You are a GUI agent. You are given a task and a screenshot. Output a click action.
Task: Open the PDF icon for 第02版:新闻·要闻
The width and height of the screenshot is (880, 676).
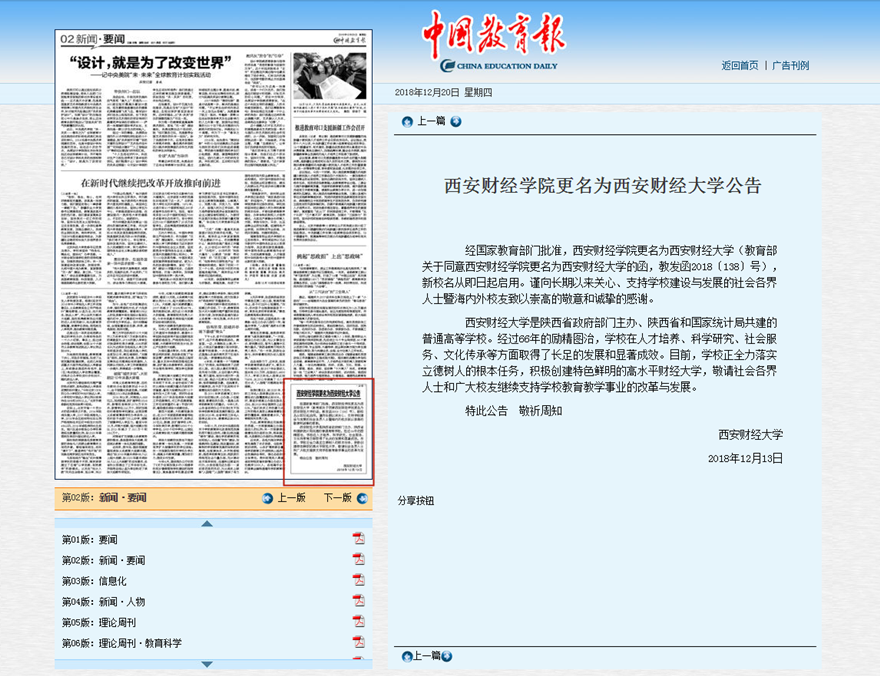click(x=358, y=559)
